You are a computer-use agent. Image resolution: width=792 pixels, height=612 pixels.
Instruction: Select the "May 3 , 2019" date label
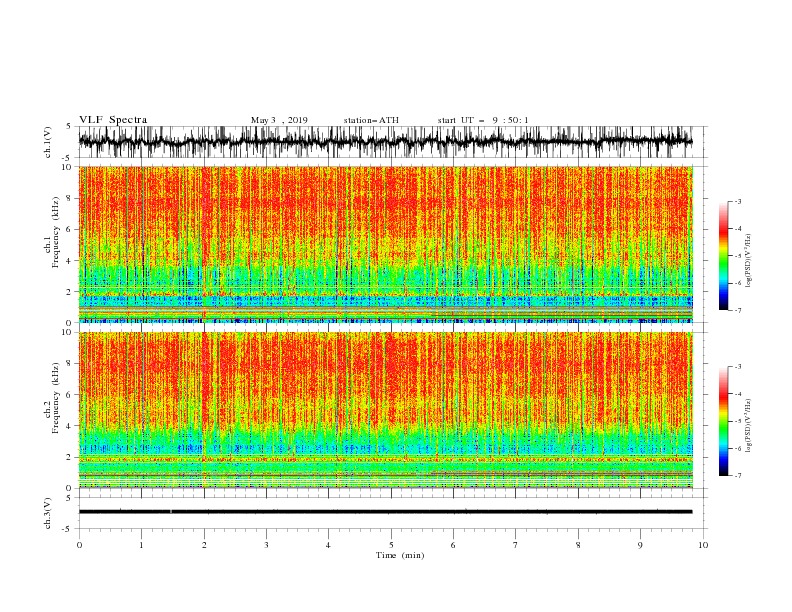279,120
